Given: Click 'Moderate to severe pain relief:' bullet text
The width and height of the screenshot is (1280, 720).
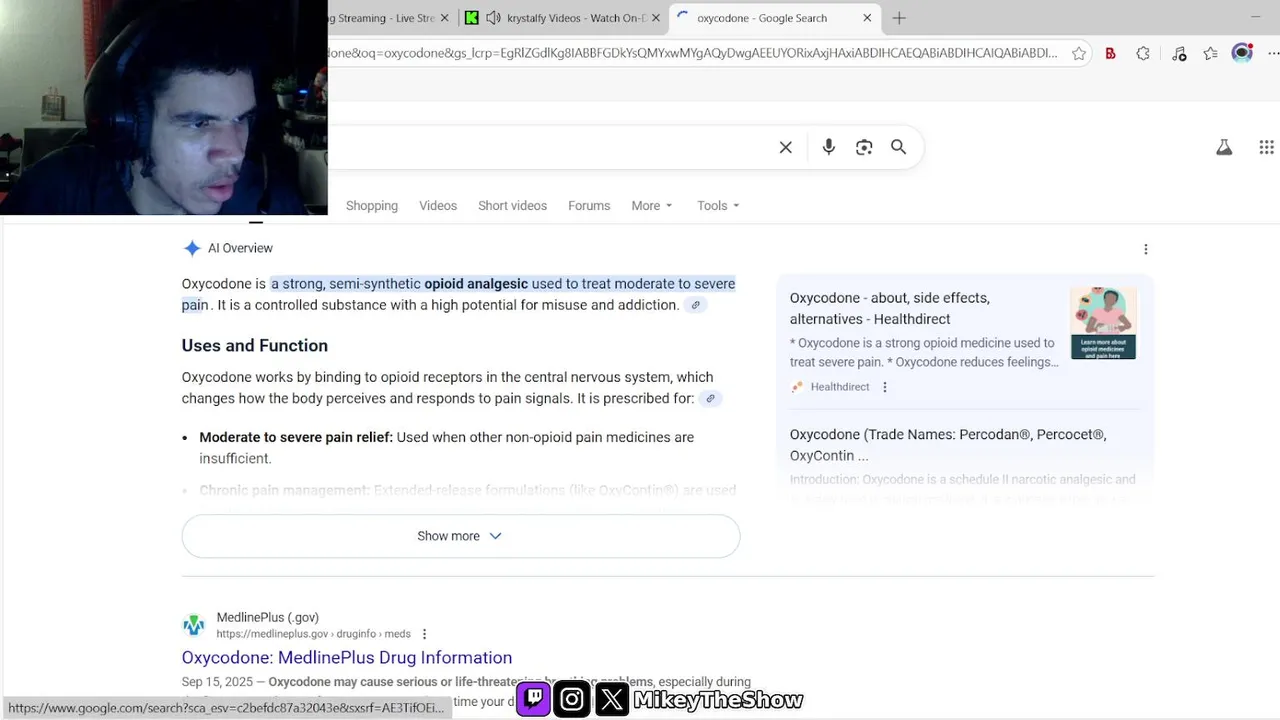Looking at the screenshot, I should 296,438.
